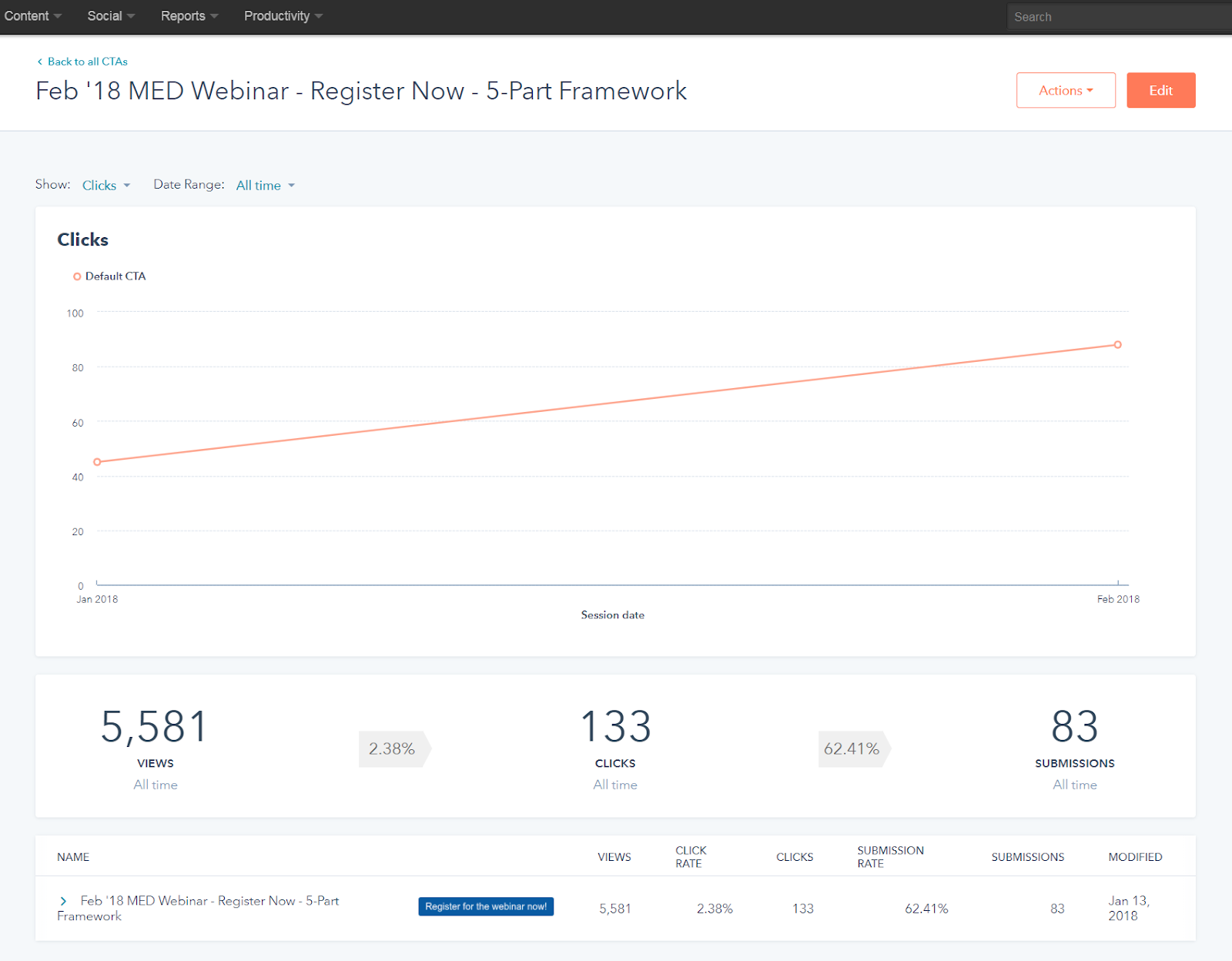Expand the CTA row chevron in table
This screenshot has height=961, width=1232.
63,901
